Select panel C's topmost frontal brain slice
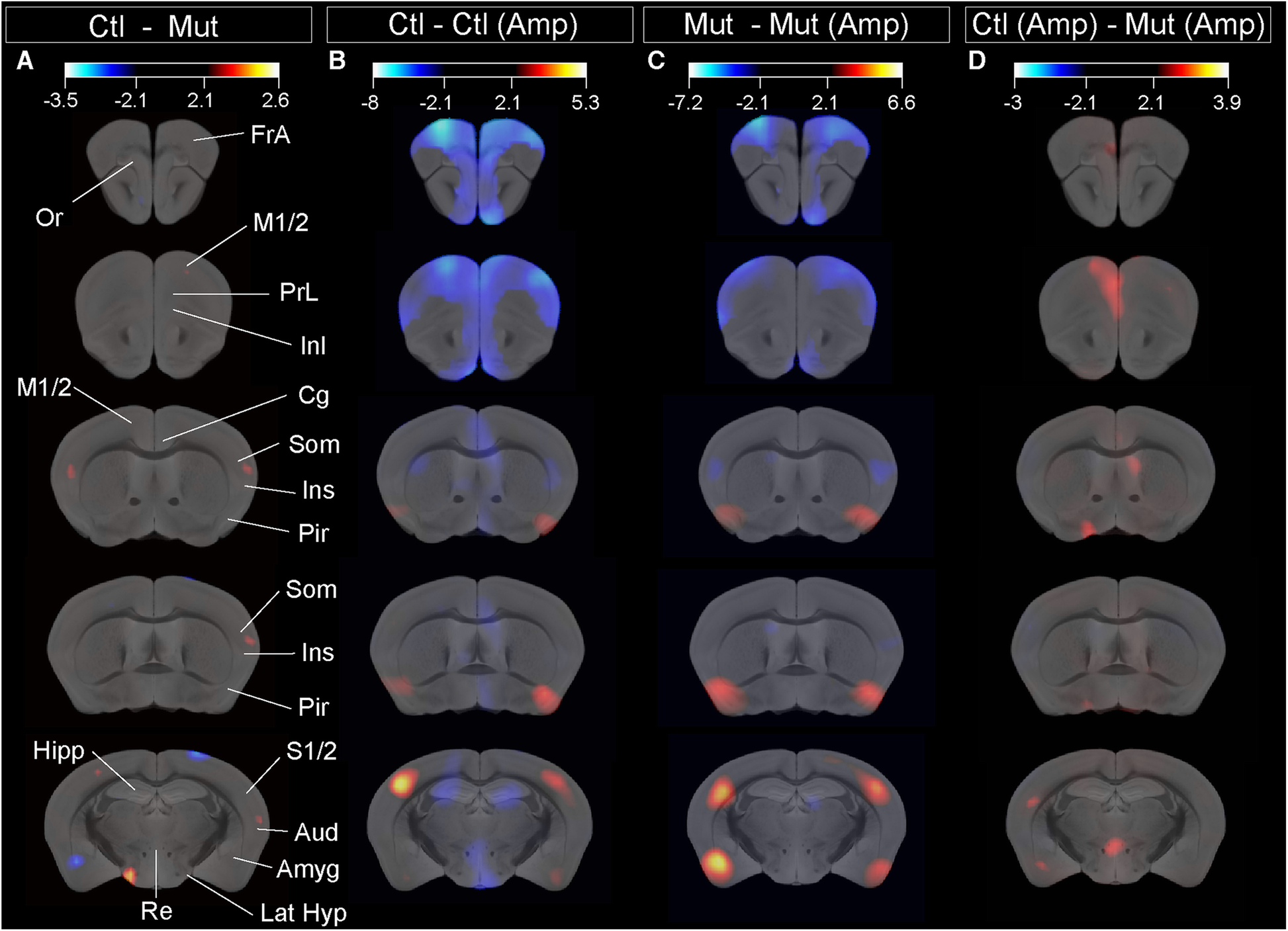Screen dimensions: 1288x931 (799, 171)
